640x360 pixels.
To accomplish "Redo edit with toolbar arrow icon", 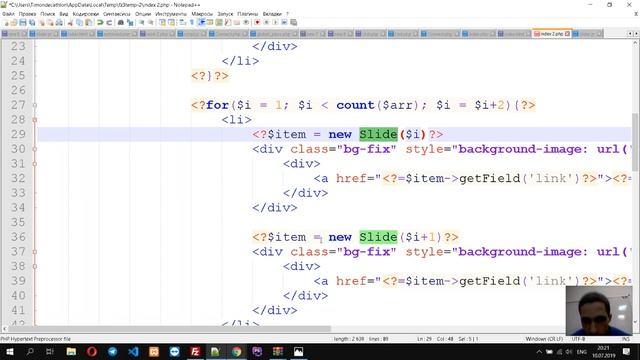I will tap(109, 22).
